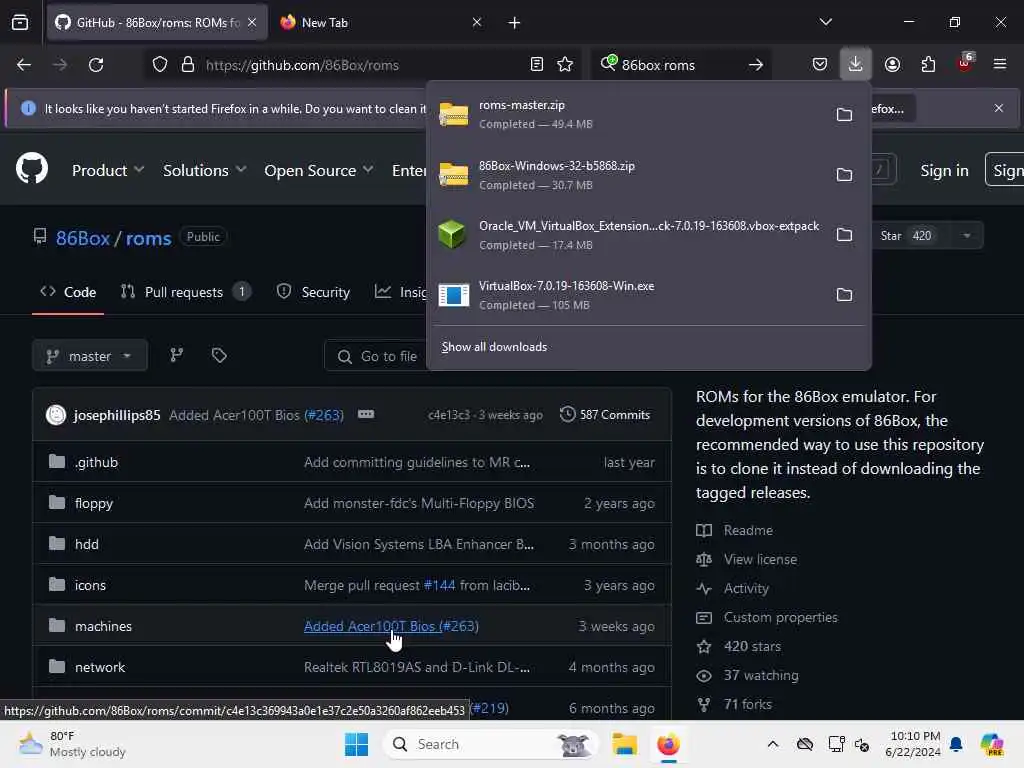
Task: View the 587 Commits history
Action: click(605, 415)
